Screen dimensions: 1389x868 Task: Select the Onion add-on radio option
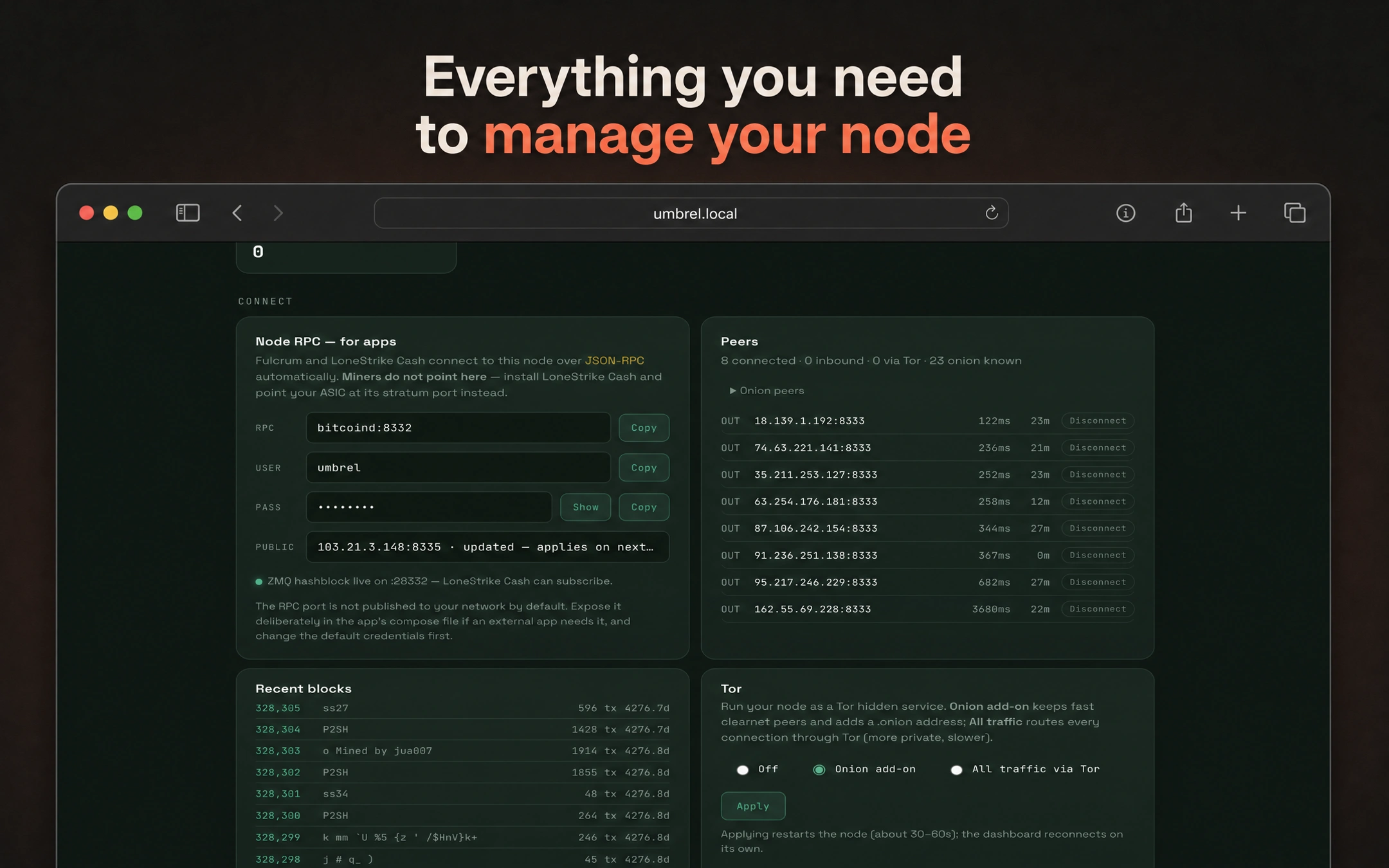(x=819, y=770)
